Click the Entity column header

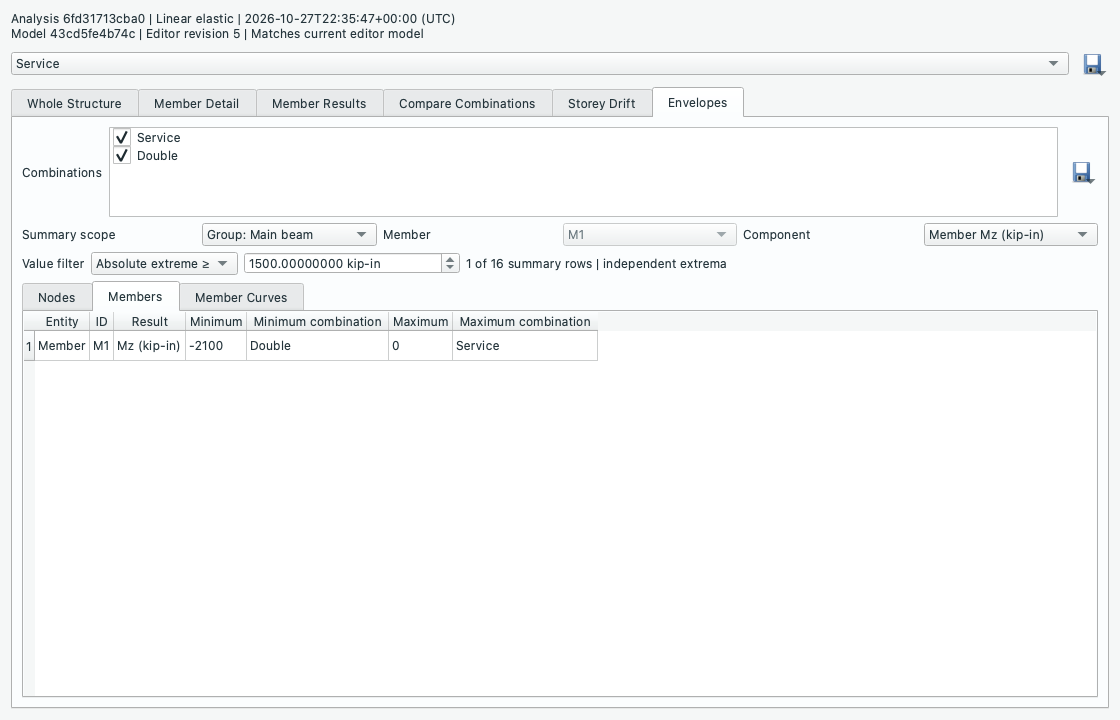(61, 321)
